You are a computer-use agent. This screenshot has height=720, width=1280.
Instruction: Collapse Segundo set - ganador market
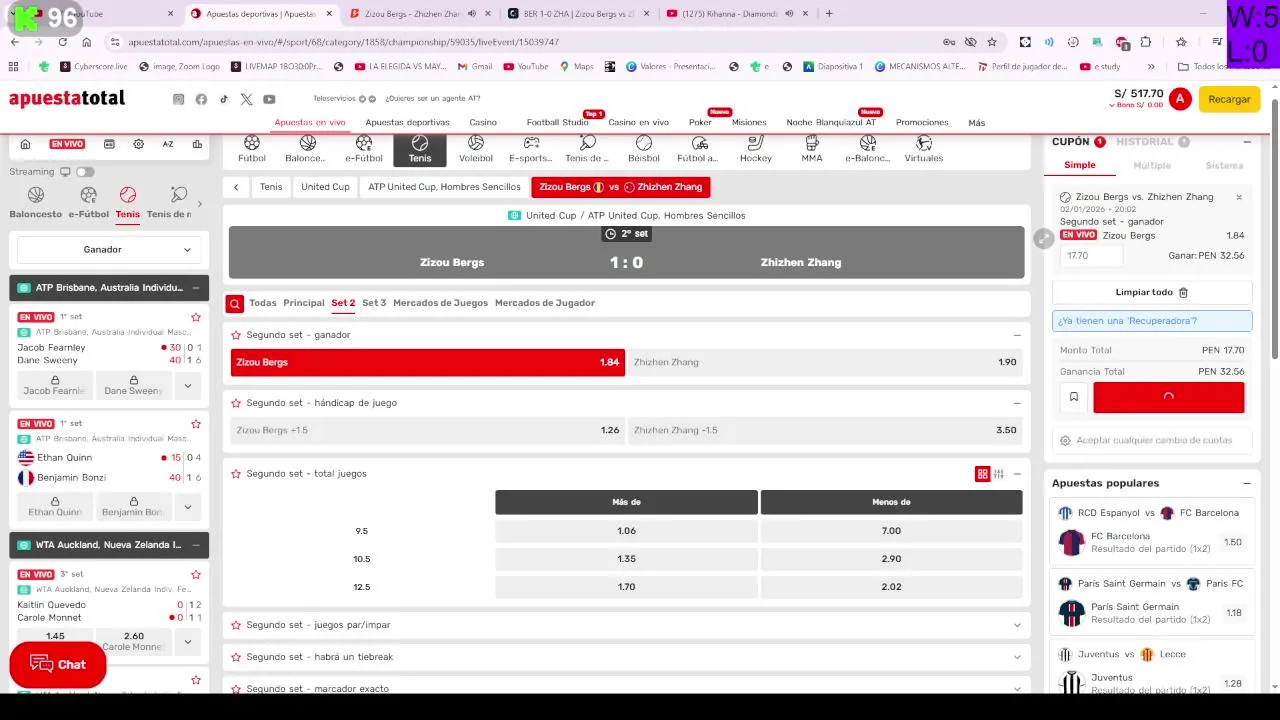pos(1017,335)
